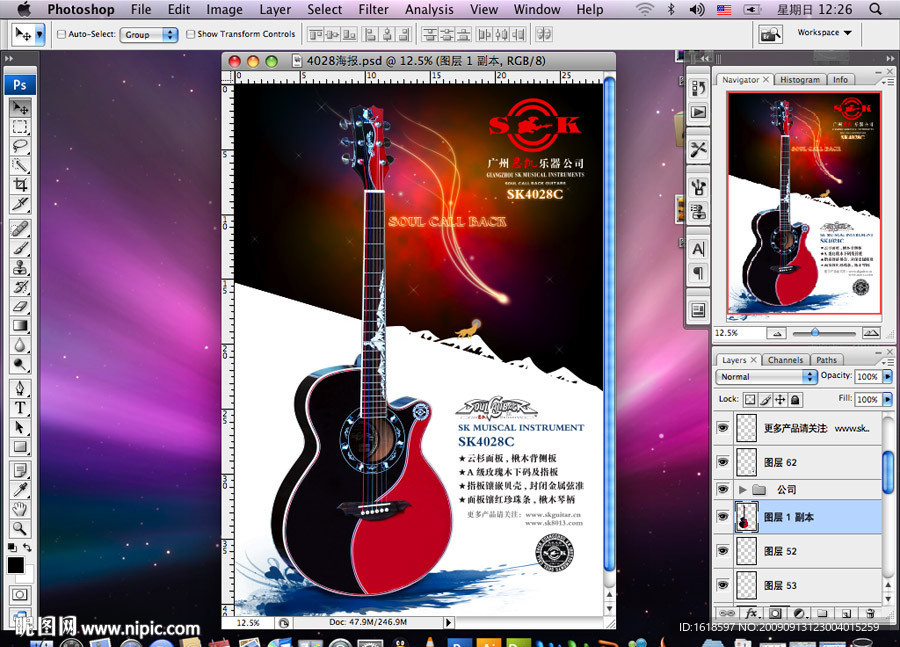Select the 图层 52 layer thumbnail
This screenshot has height=647, width=900.
point(747,551)
